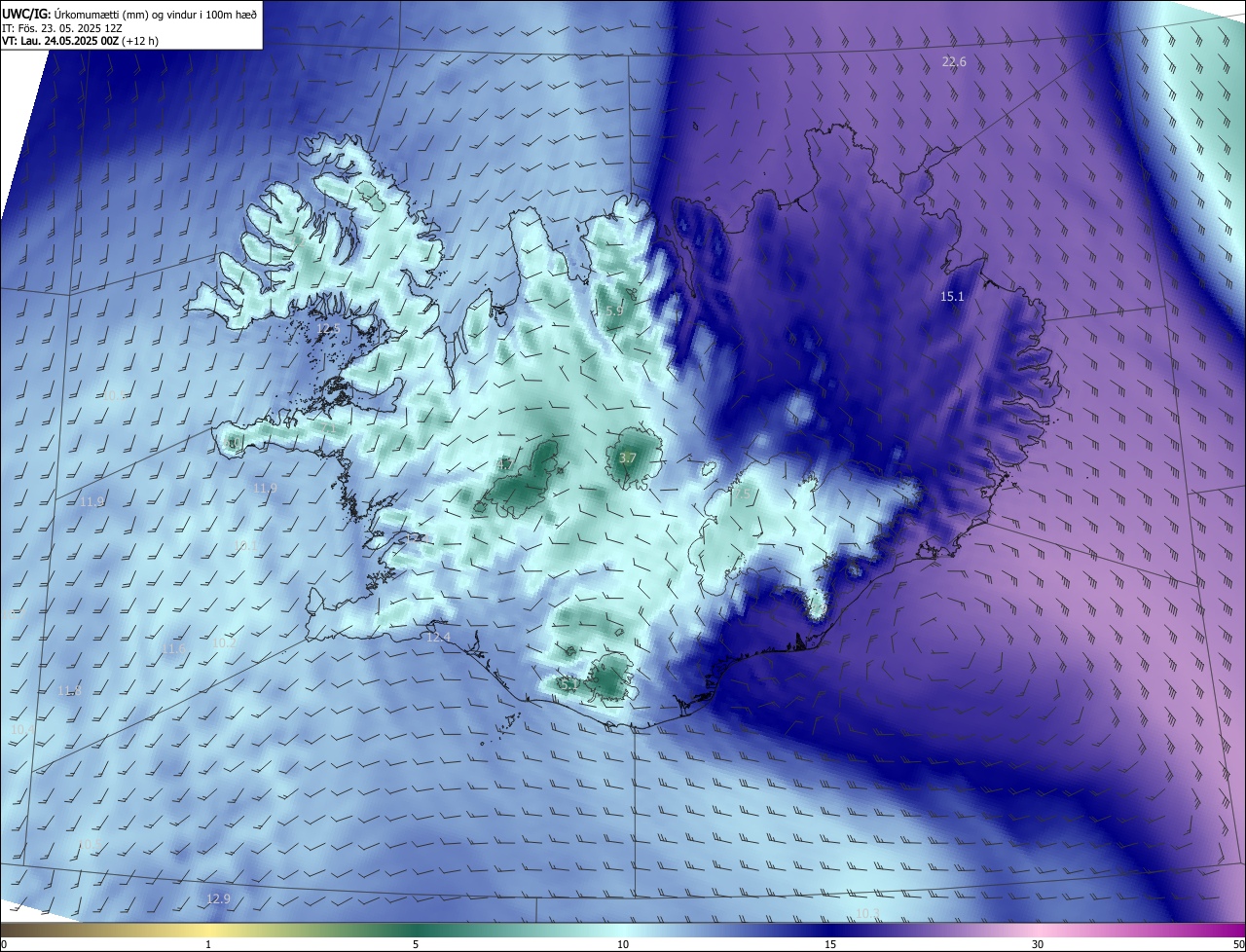
Task: Click the 10.2 value label over the southwest sea
Action: click(x=225, y=642)
